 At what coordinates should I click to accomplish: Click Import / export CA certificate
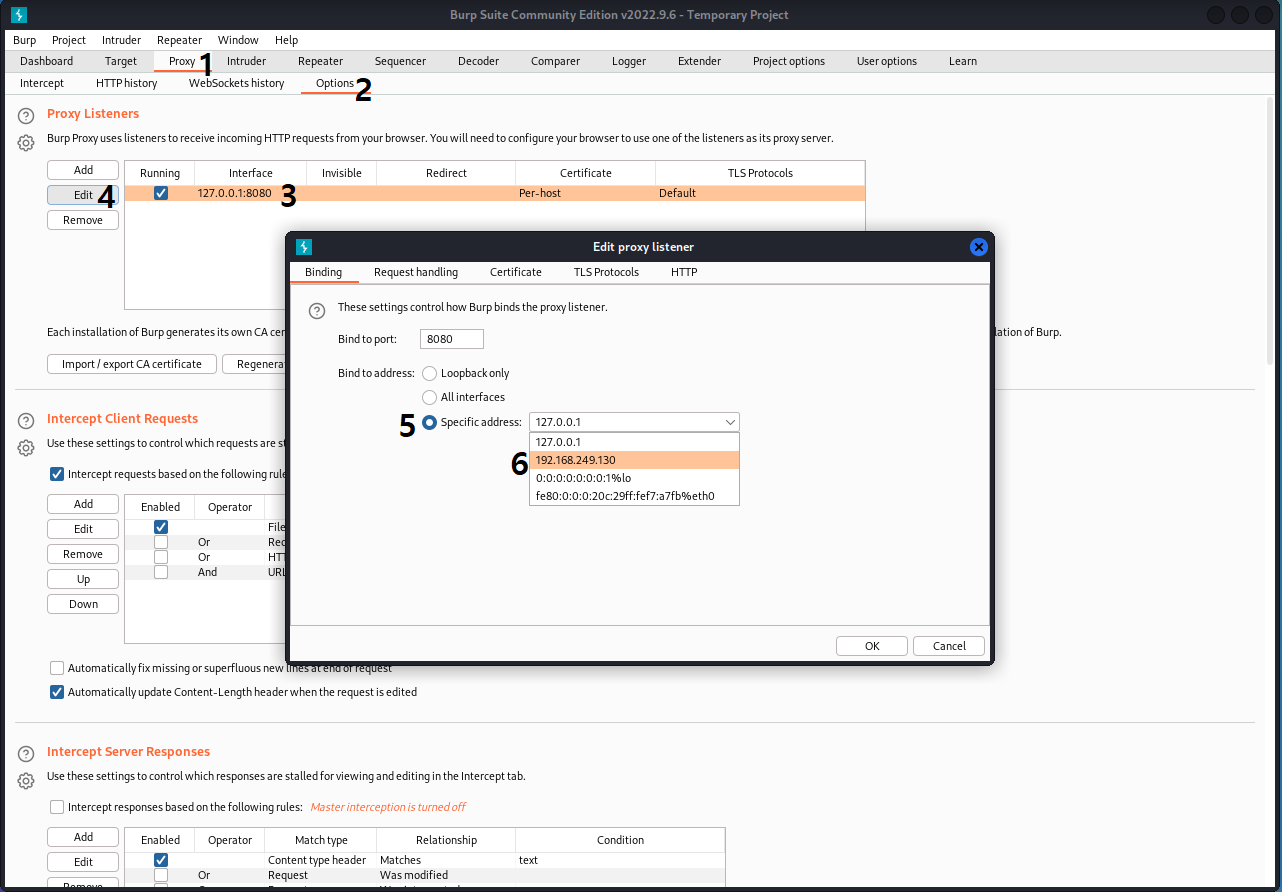point(132,364)
